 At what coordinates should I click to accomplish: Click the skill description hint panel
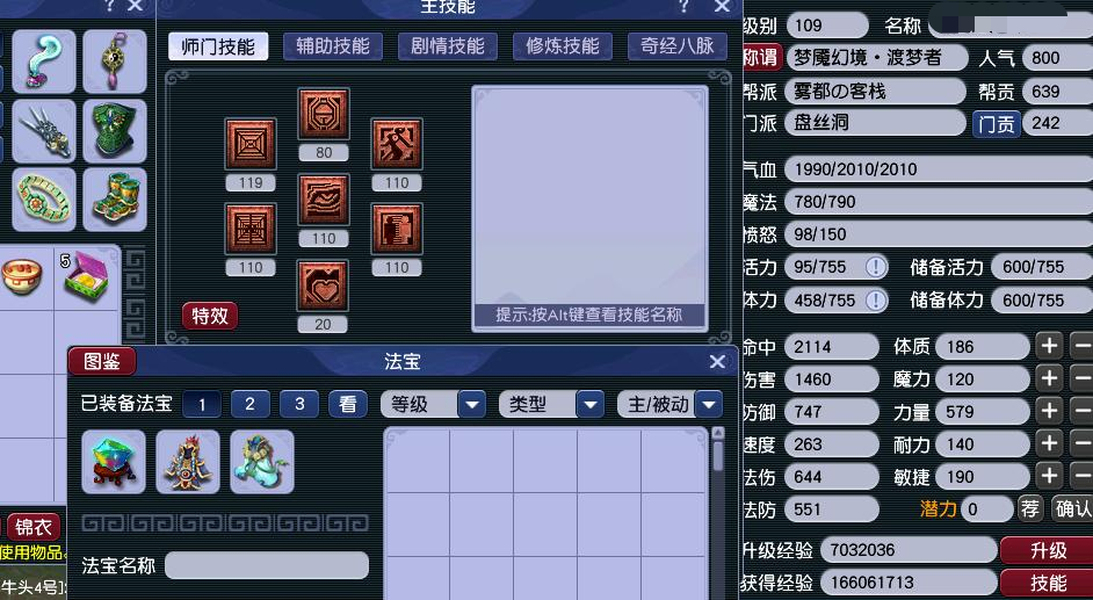(590, 208)
